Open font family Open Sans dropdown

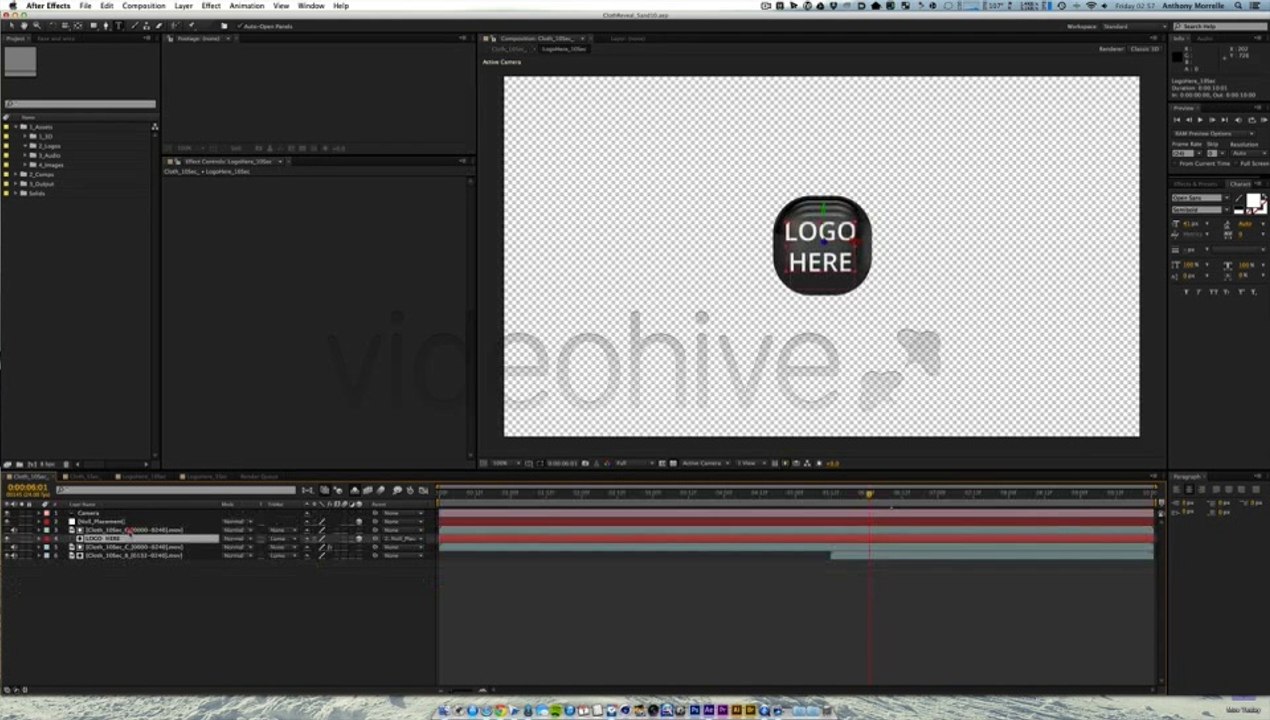(x=1227, y=198)
